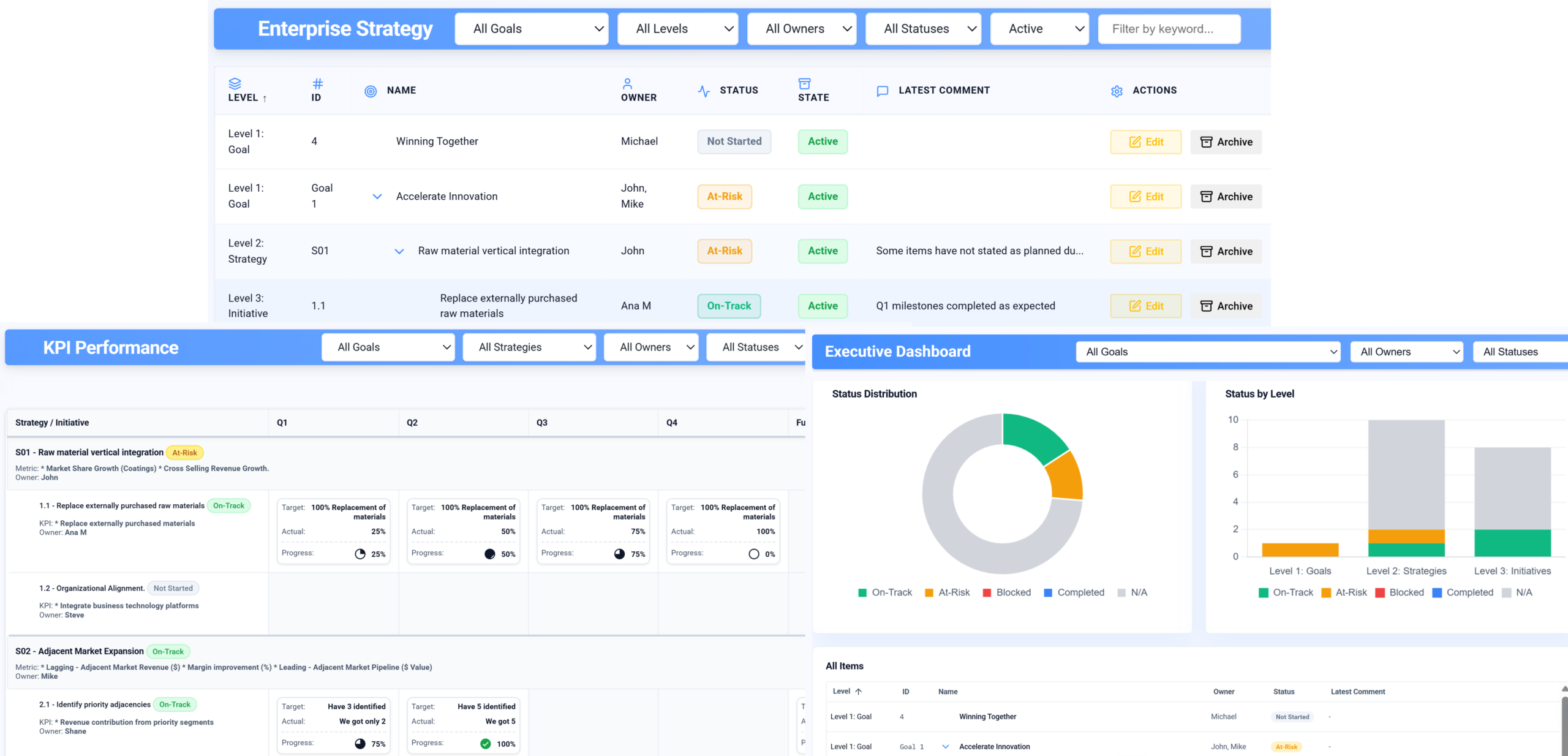Click Edit pencil button for Winning Together
The height and width of the screenshot is (756, 1568).
tap(1145, 142)
